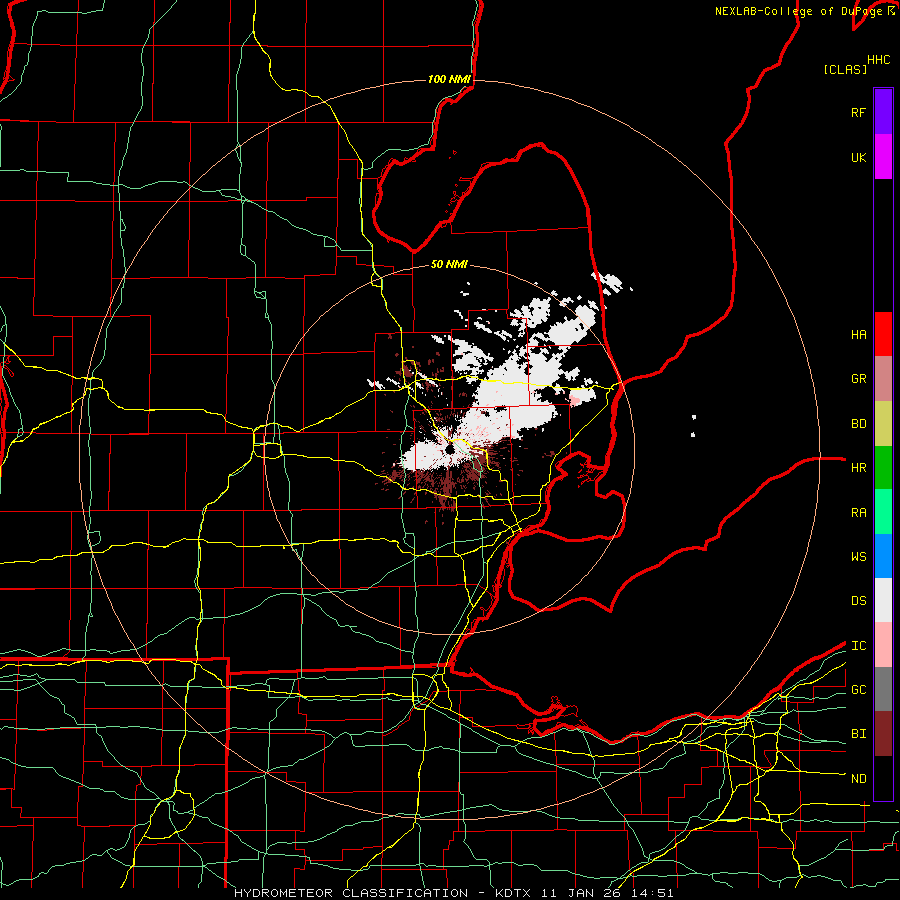
Task: Click the "14:51" timestamp text
Action: [x=654, y=893]
